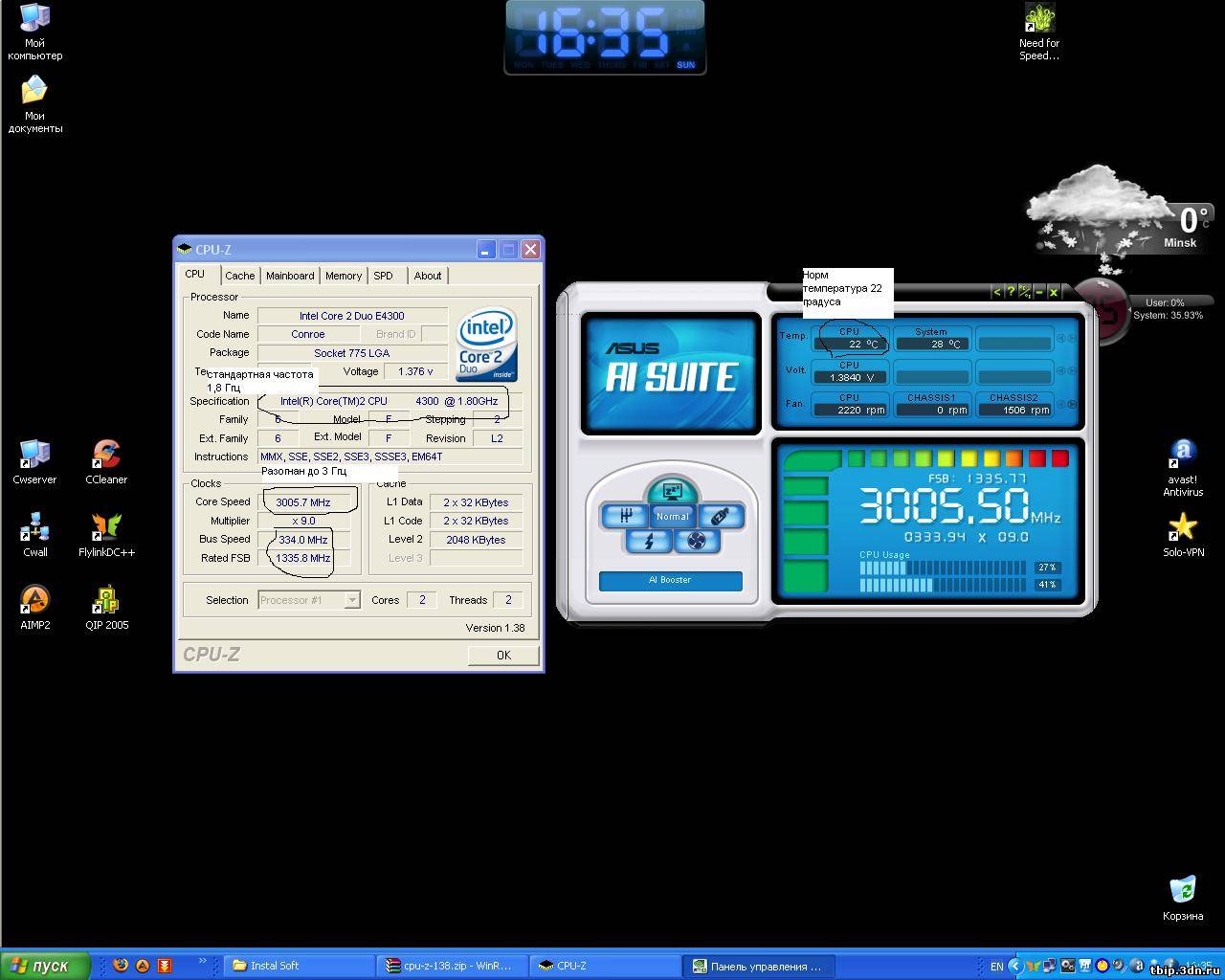The image size is (1225, 980).
Task: Switch to the Memory tab in CPU-Z
Action: click(x=344, y=276)
